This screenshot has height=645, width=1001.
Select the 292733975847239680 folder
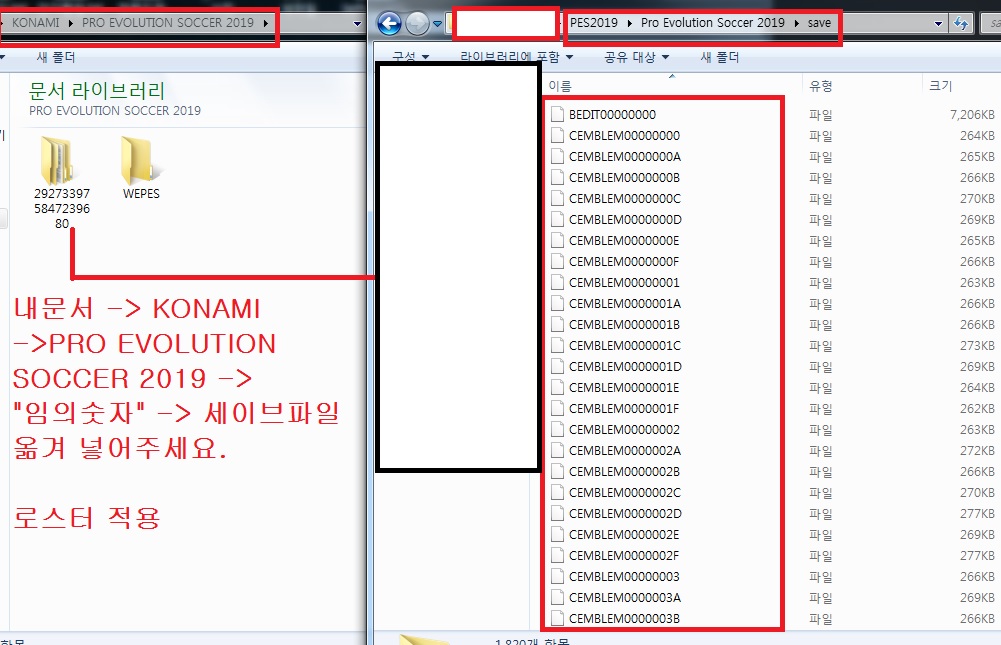(x=62, y=183)
